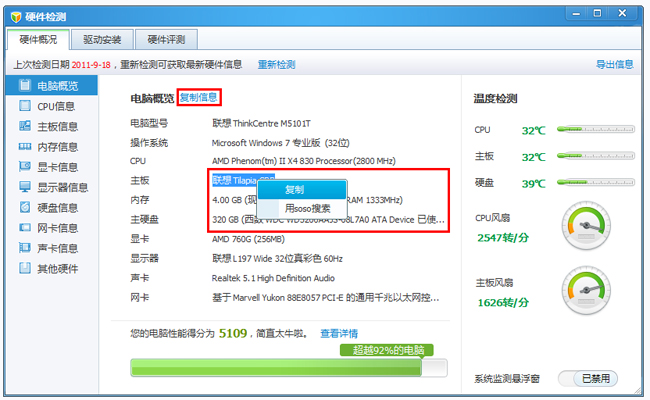This screenshot has height=400, width=650.
Task: Click the CPU temperature bar
Action: click(x=596, y=130)
